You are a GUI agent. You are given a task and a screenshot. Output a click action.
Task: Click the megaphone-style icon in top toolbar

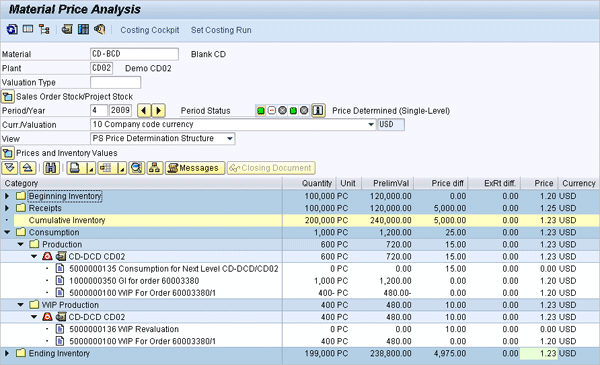99,29
